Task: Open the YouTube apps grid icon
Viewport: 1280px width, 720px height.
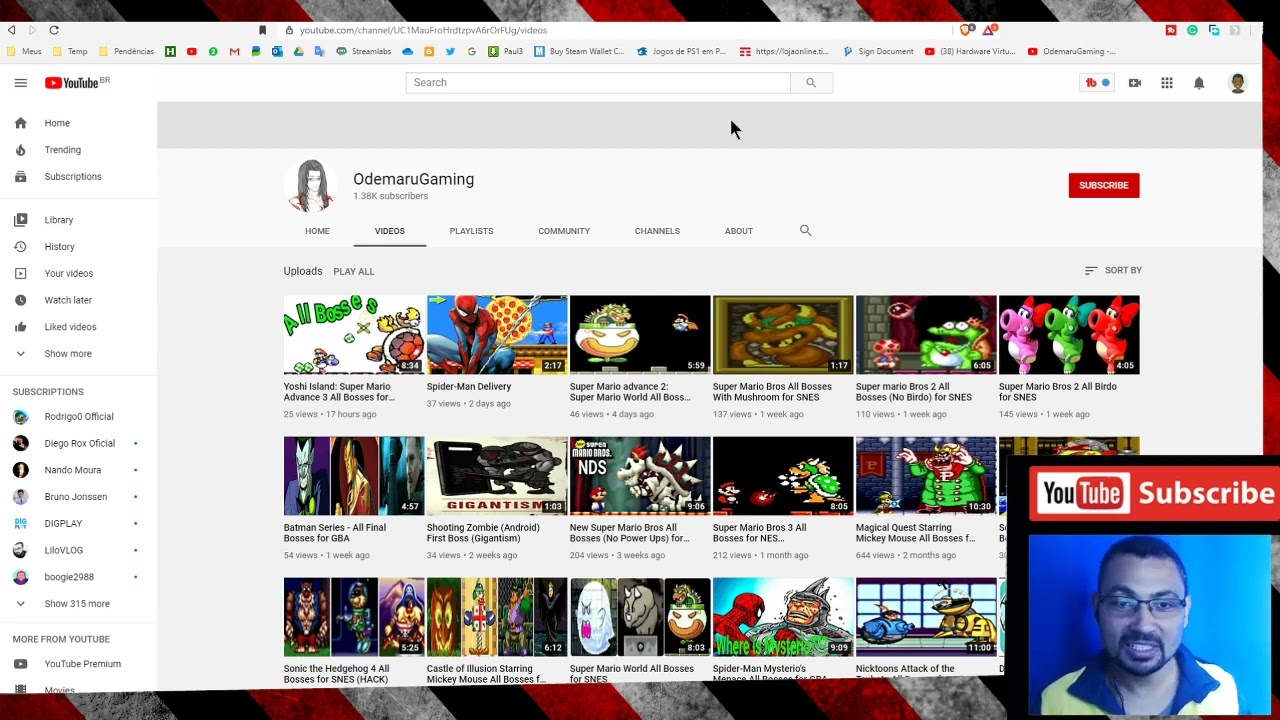Action: (1167, 83)
